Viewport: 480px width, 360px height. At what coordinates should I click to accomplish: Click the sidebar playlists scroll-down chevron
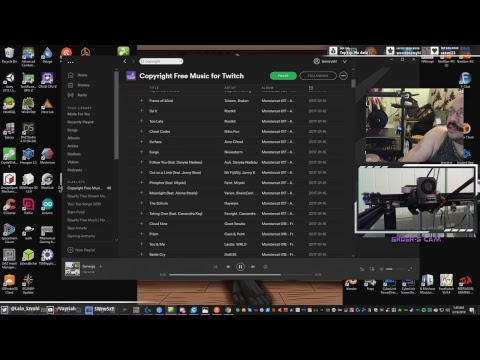coord(116,240)
